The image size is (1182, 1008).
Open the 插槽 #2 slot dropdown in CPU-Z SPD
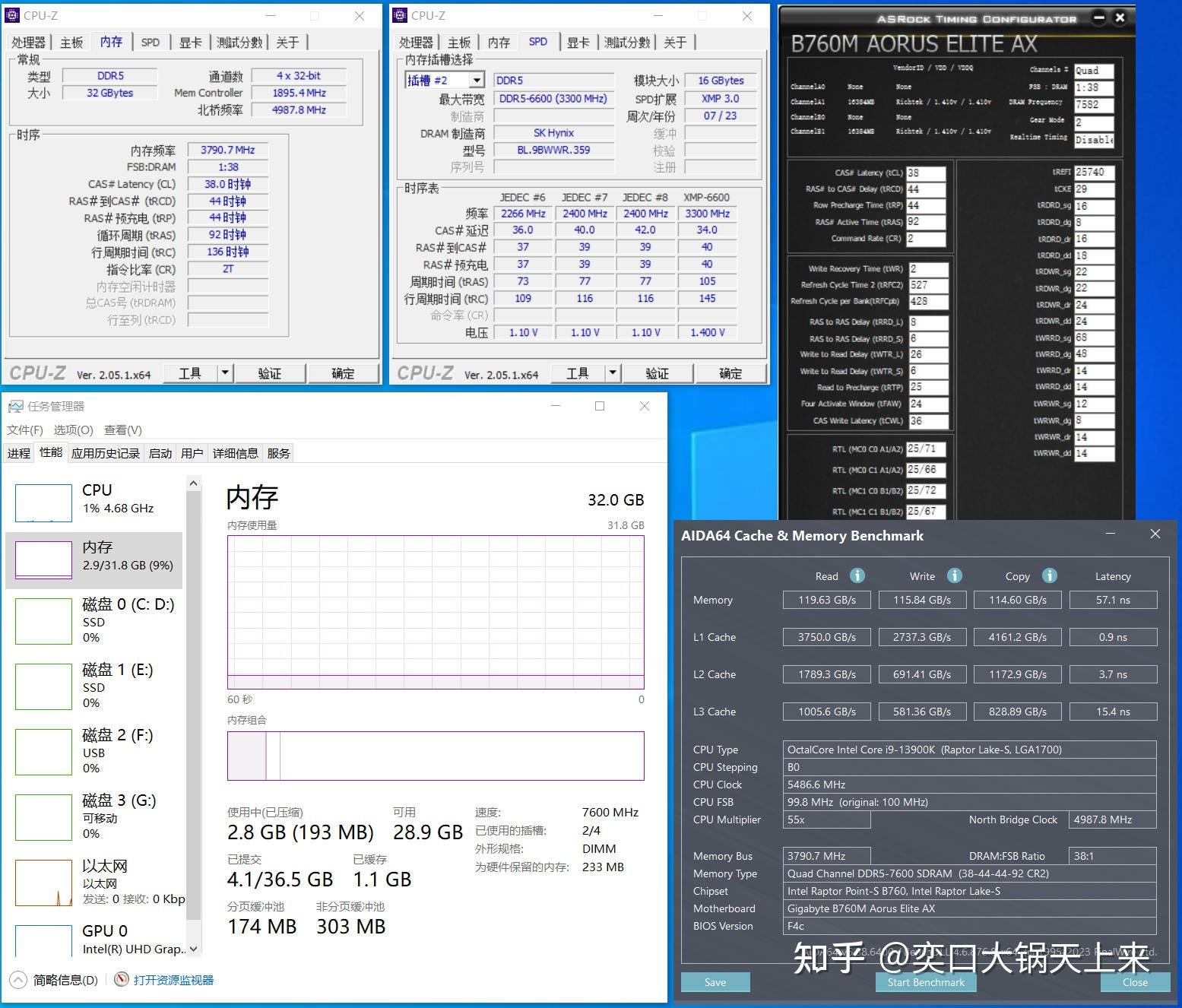coord(477,80)
